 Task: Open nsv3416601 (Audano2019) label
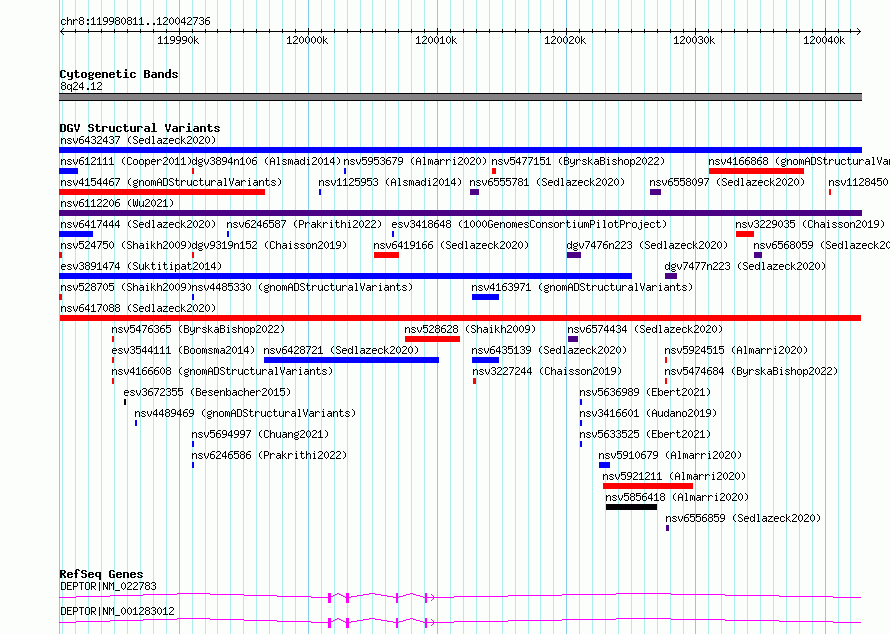click(648, 413)
